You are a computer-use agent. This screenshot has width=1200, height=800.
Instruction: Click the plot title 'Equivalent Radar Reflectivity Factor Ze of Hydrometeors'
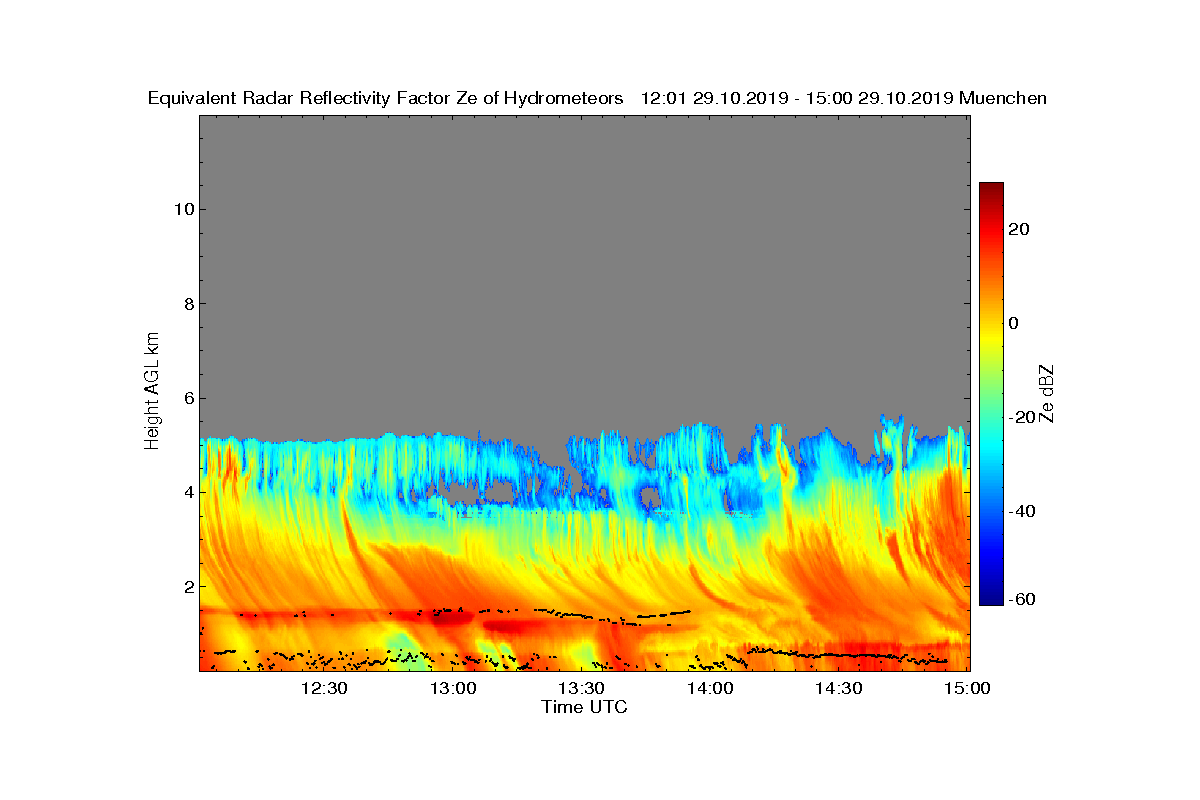point(386,98)
